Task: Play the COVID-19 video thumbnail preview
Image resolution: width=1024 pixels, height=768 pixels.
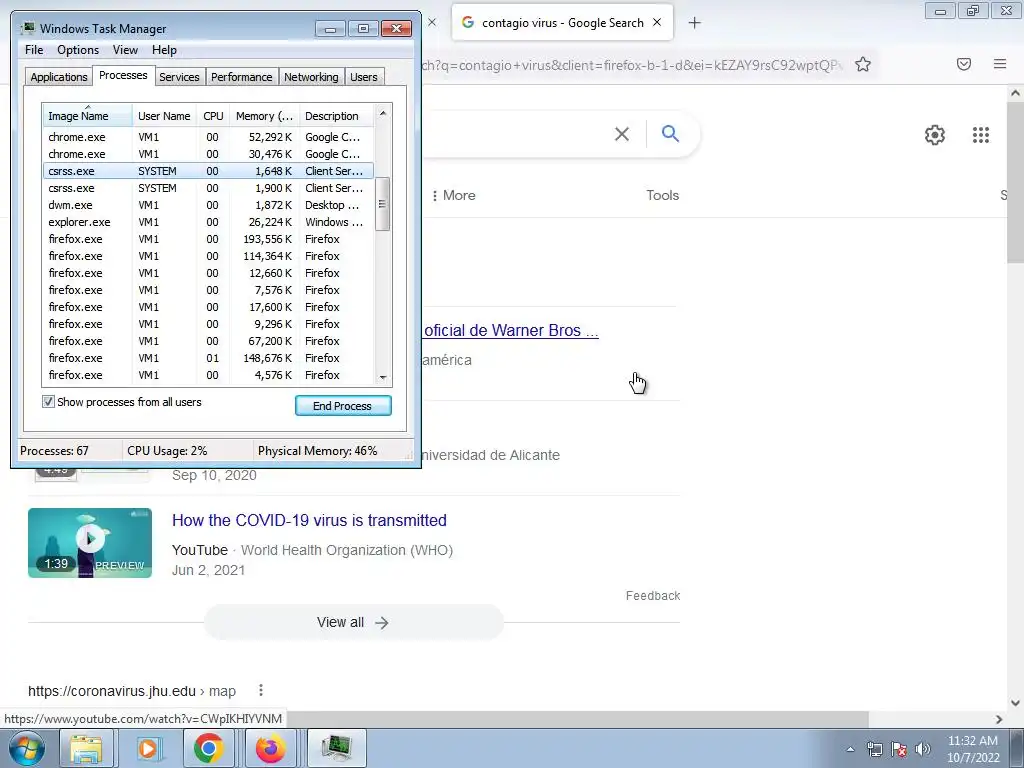Action: coord(90,543)
